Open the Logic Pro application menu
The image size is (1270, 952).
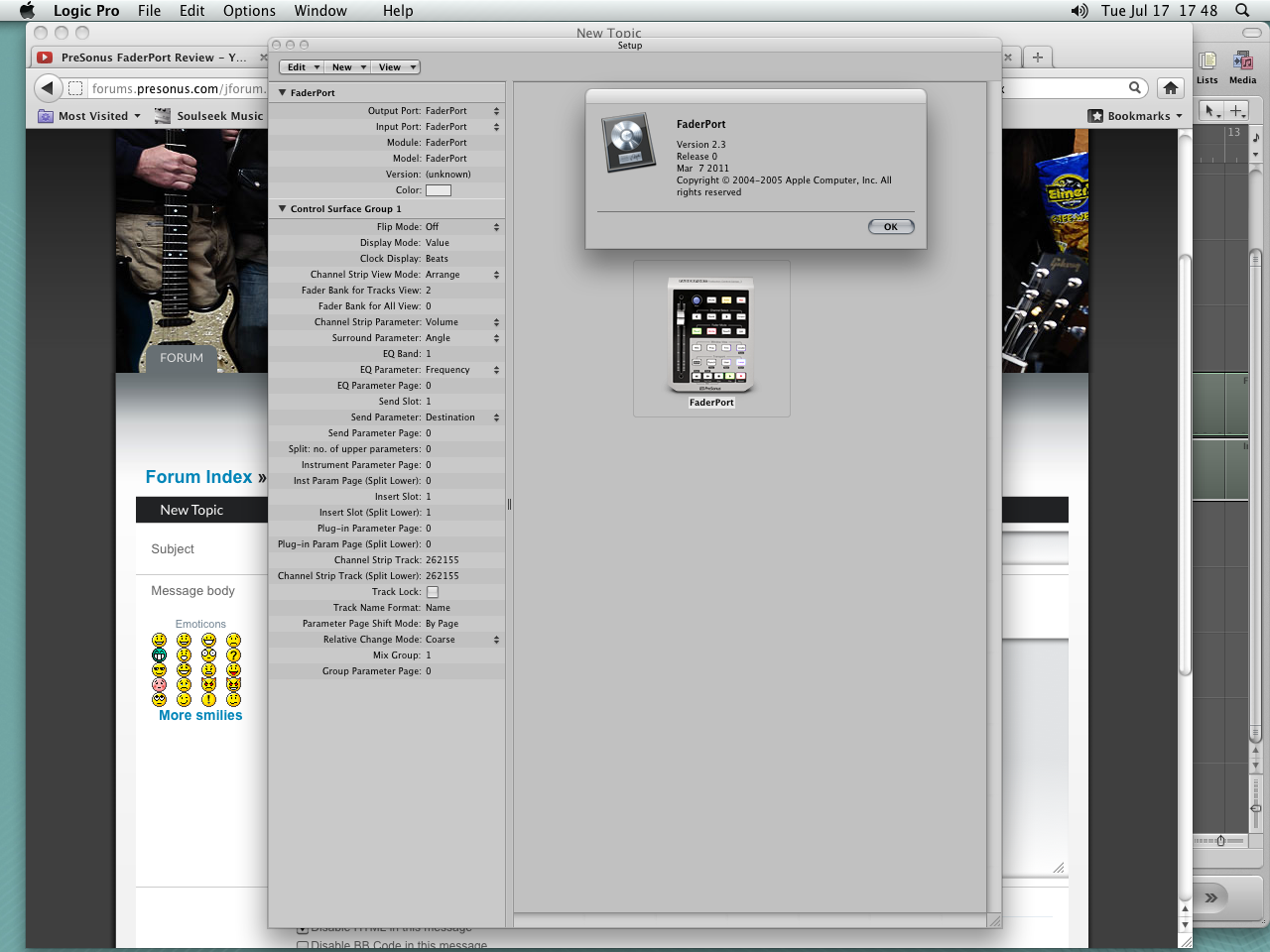coord(86,11)
